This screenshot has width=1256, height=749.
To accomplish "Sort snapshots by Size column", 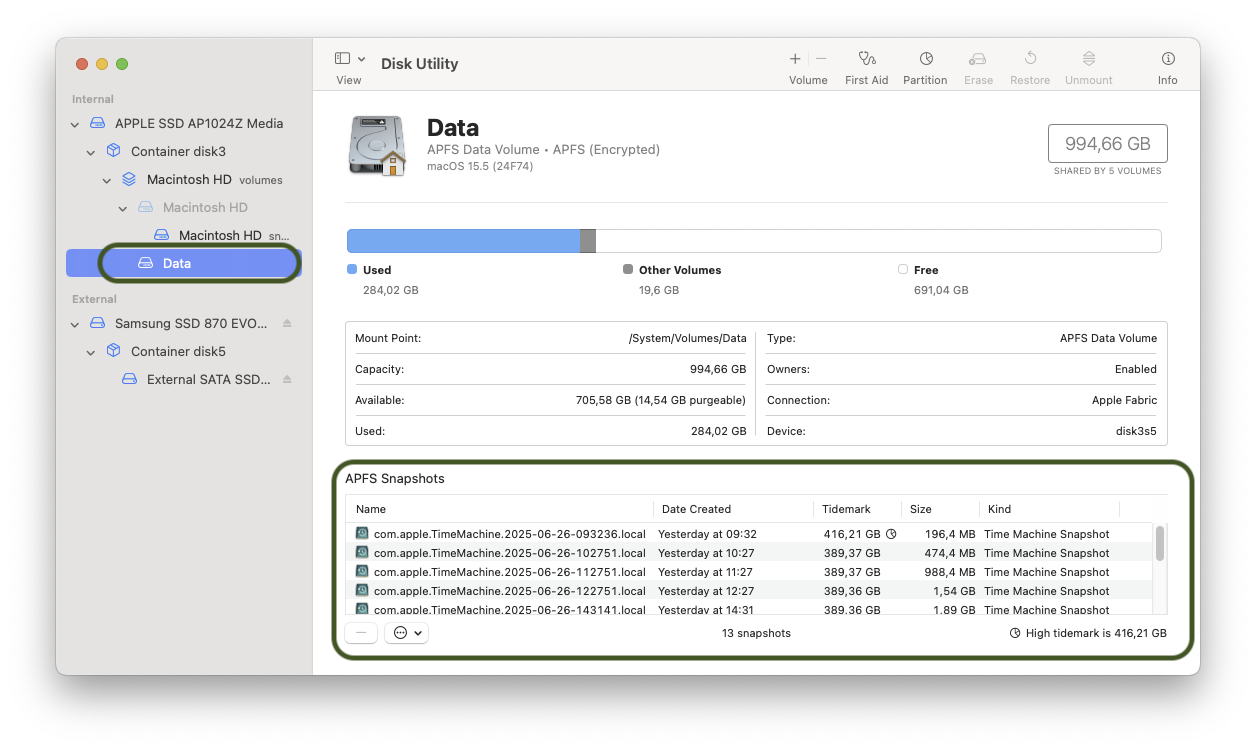I will [940, 509].
